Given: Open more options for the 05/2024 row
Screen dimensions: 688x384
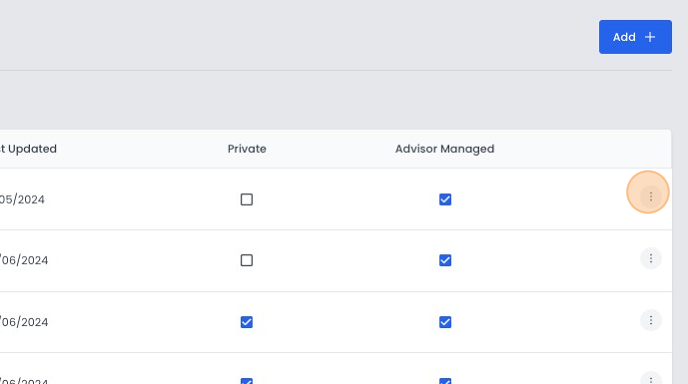Looking at the screenshot, I should point(651,197).
